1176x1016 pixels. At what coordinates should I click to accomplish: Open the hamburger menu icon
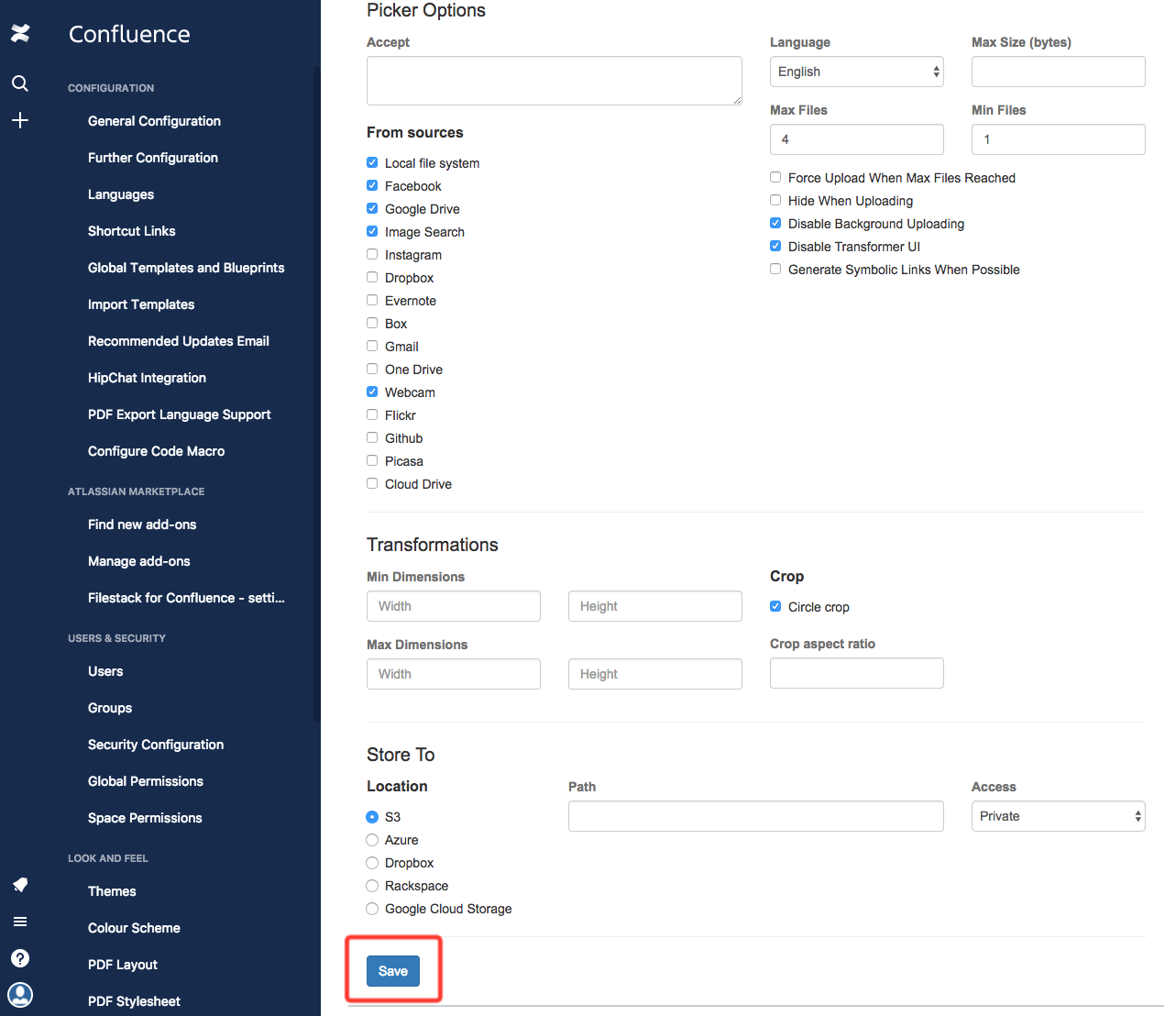pyautogui.click(x=20, y=922)
